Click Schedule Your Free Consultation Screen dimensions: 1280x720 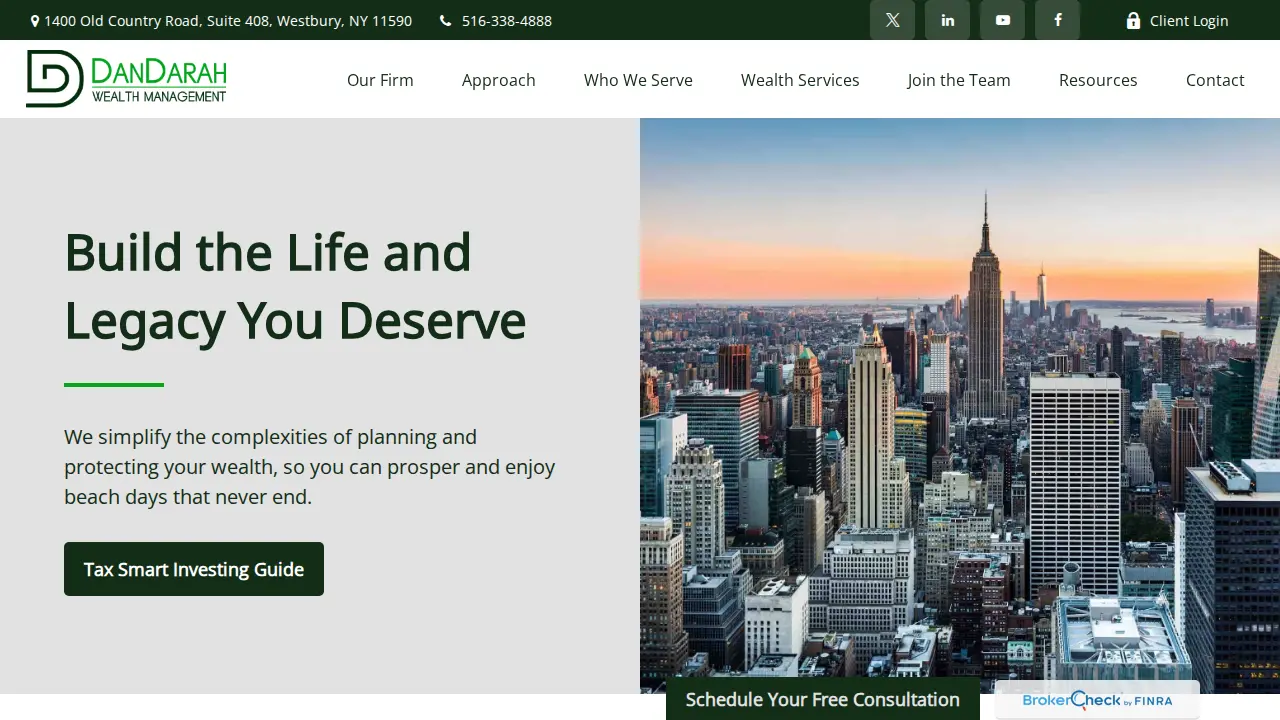(x=823, y=699)
